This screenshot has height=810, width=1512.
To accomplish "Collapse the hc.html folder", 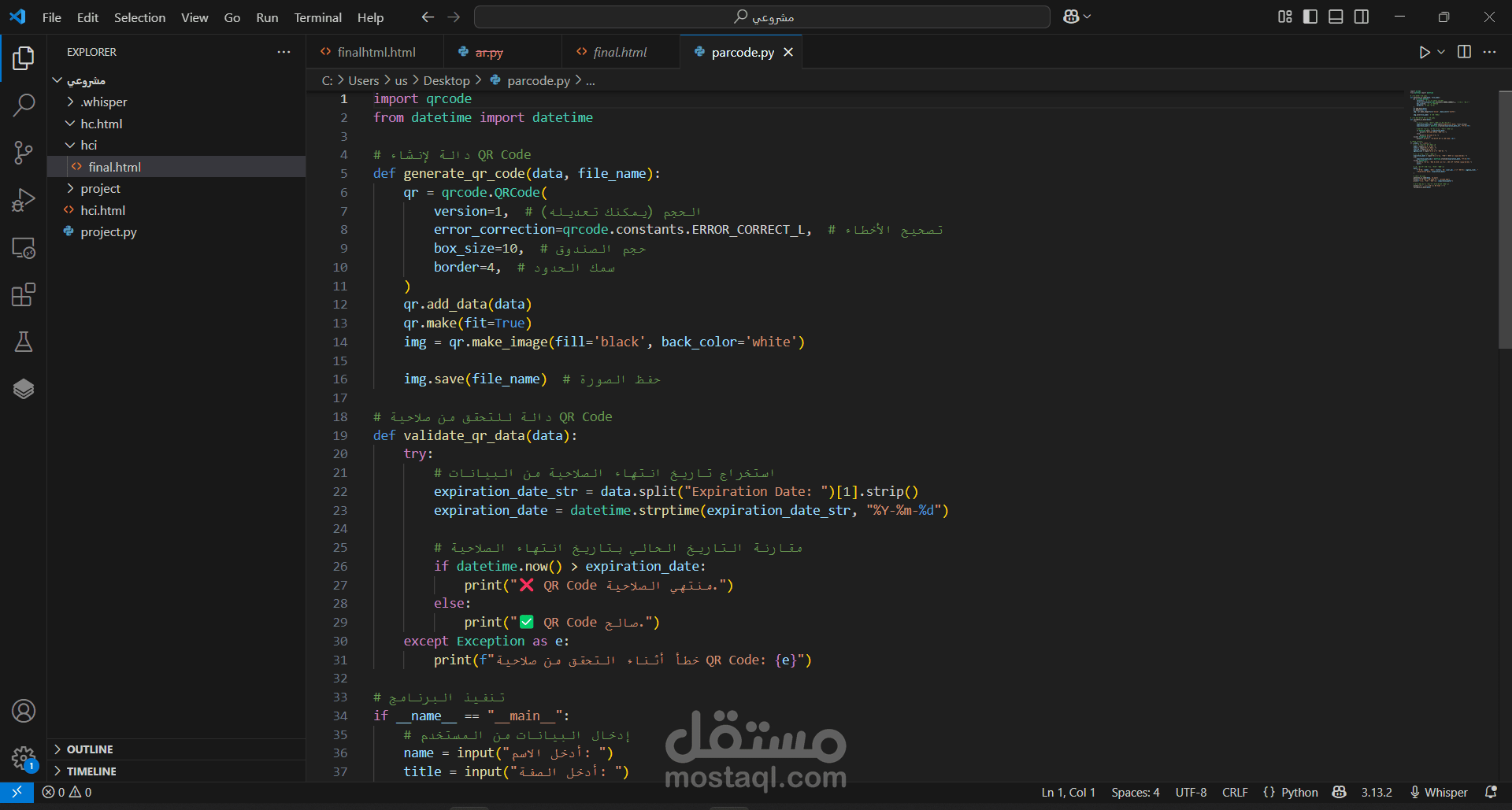I will [x=176, y=124].
